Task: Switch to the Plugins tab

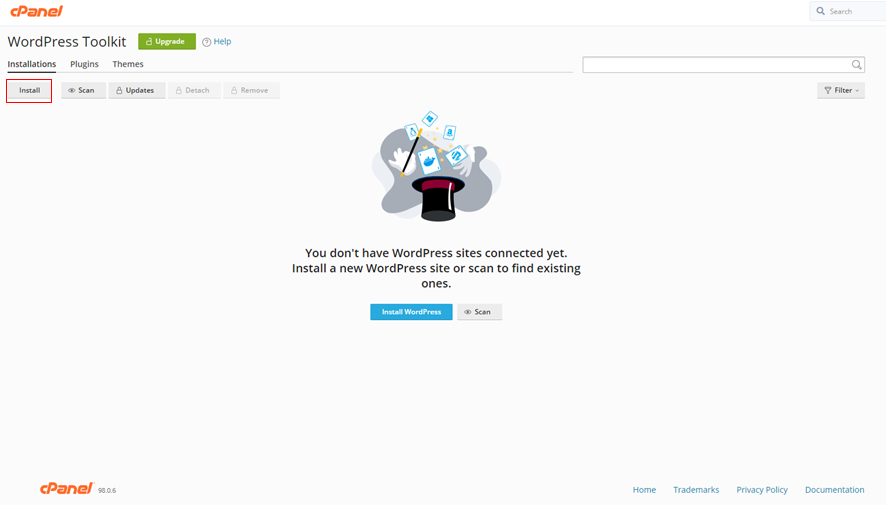Action: click(84, 64)
